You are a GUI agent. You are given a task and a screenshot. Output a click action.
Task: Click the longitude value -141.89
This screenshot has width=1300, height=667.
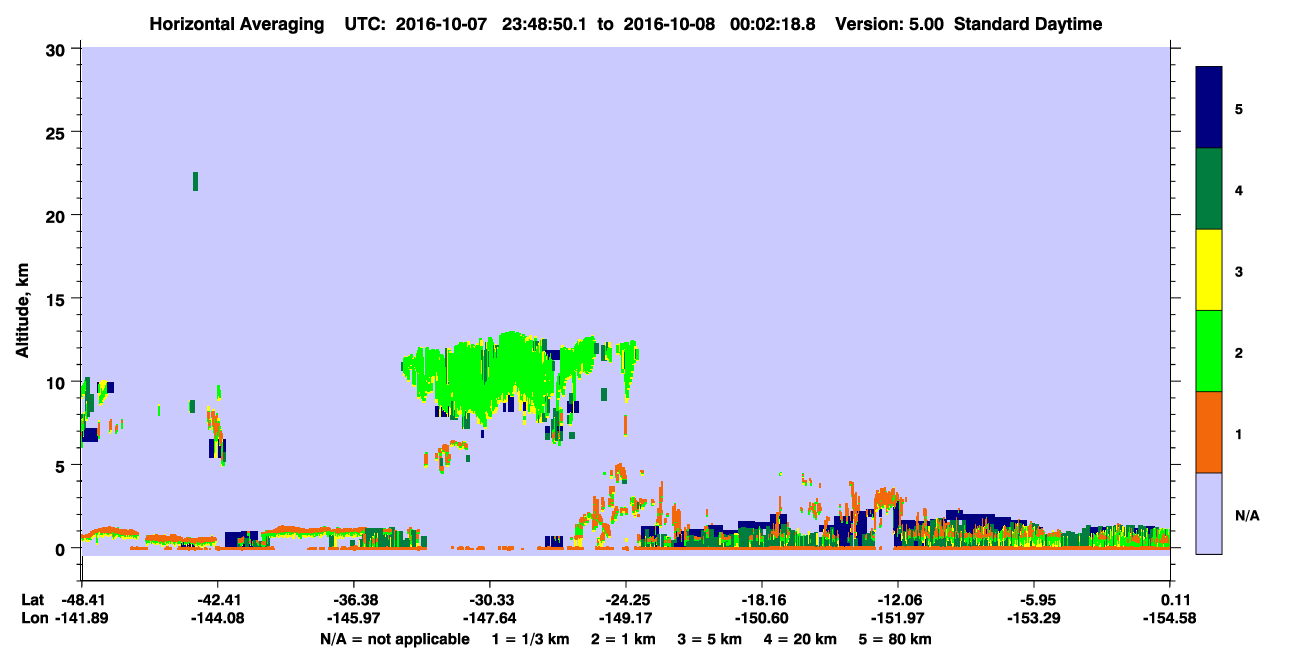tap(81, 619)
